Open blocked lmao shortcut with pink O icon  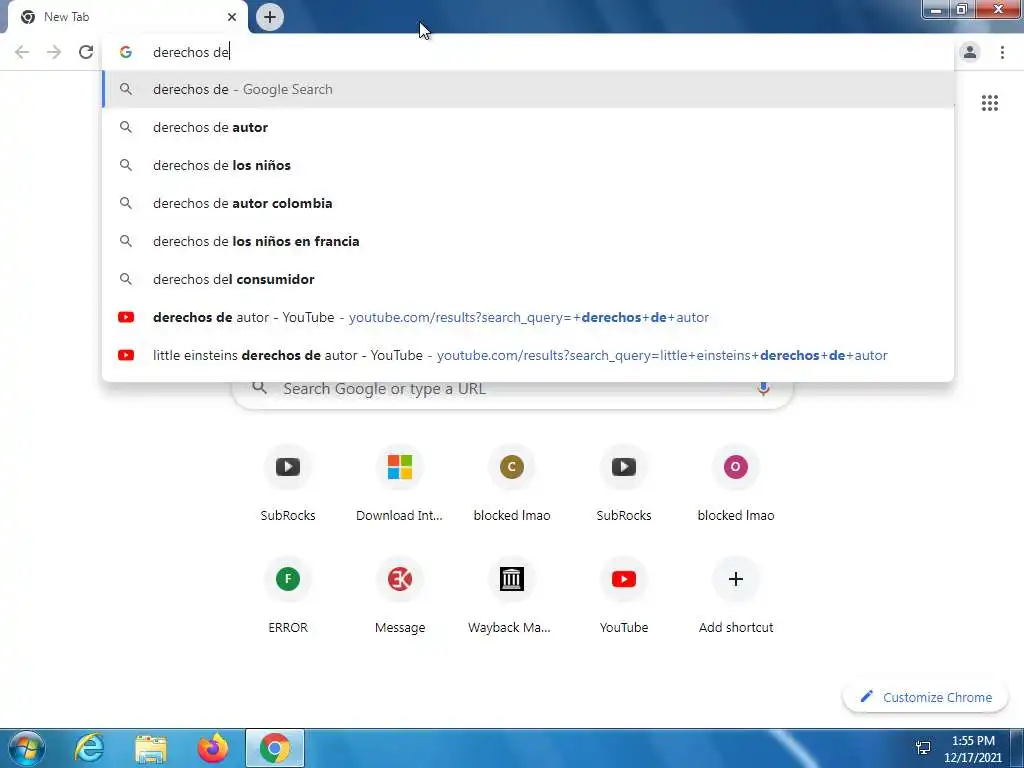click(735, 484)
